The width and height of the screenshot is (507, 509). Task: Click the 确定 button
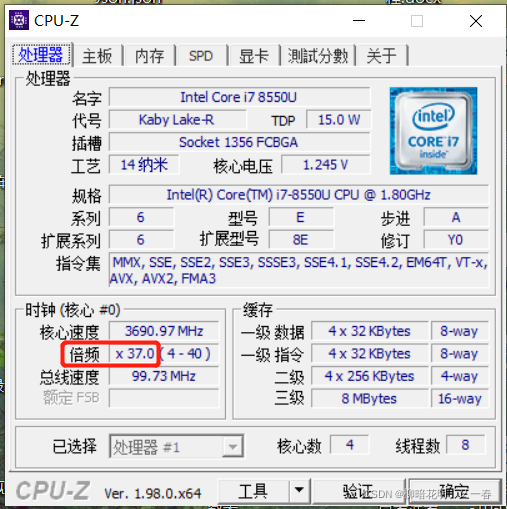pos(455,490)
